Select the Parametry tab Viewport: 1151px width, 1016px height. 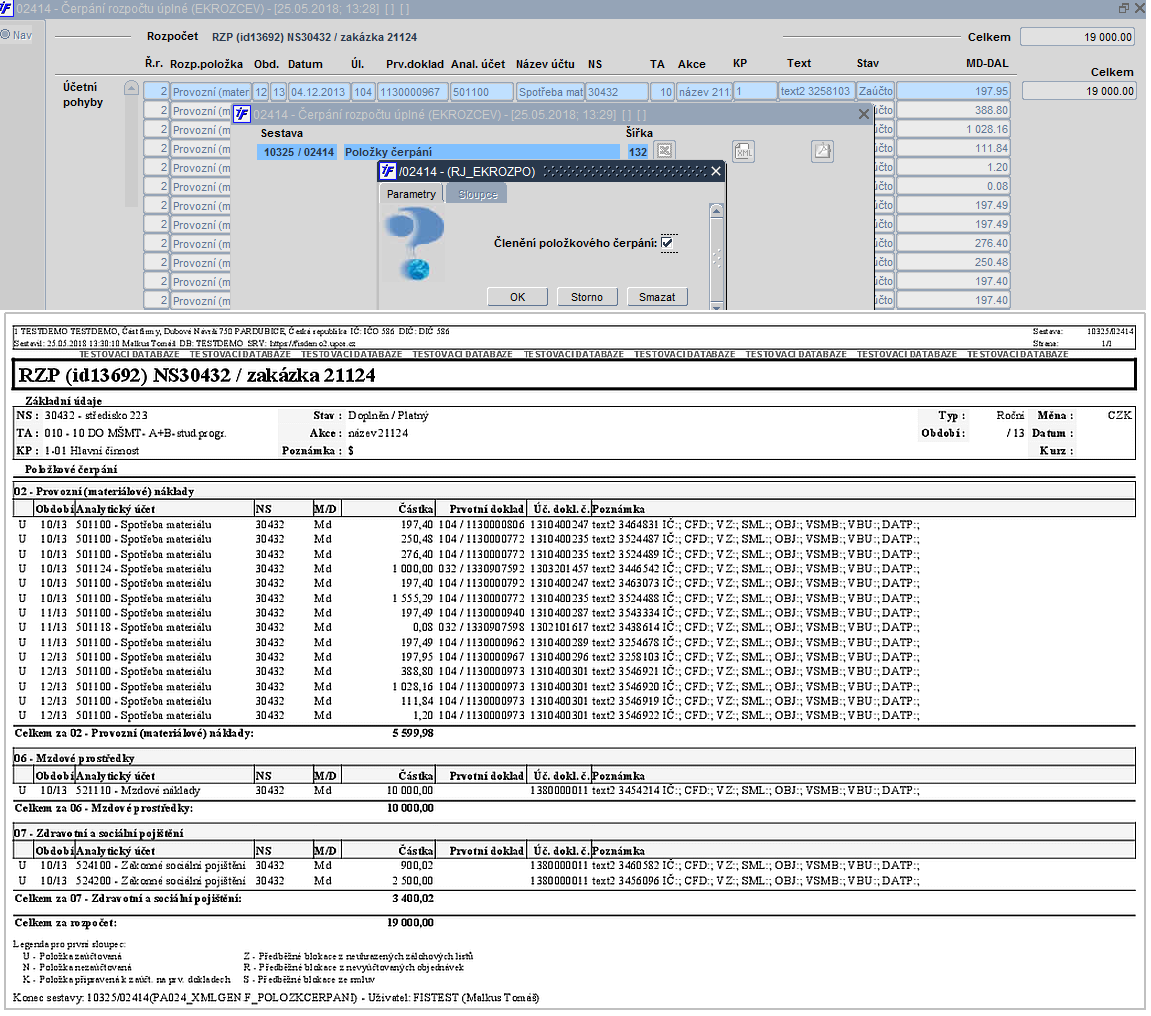(x=411, y=194)
